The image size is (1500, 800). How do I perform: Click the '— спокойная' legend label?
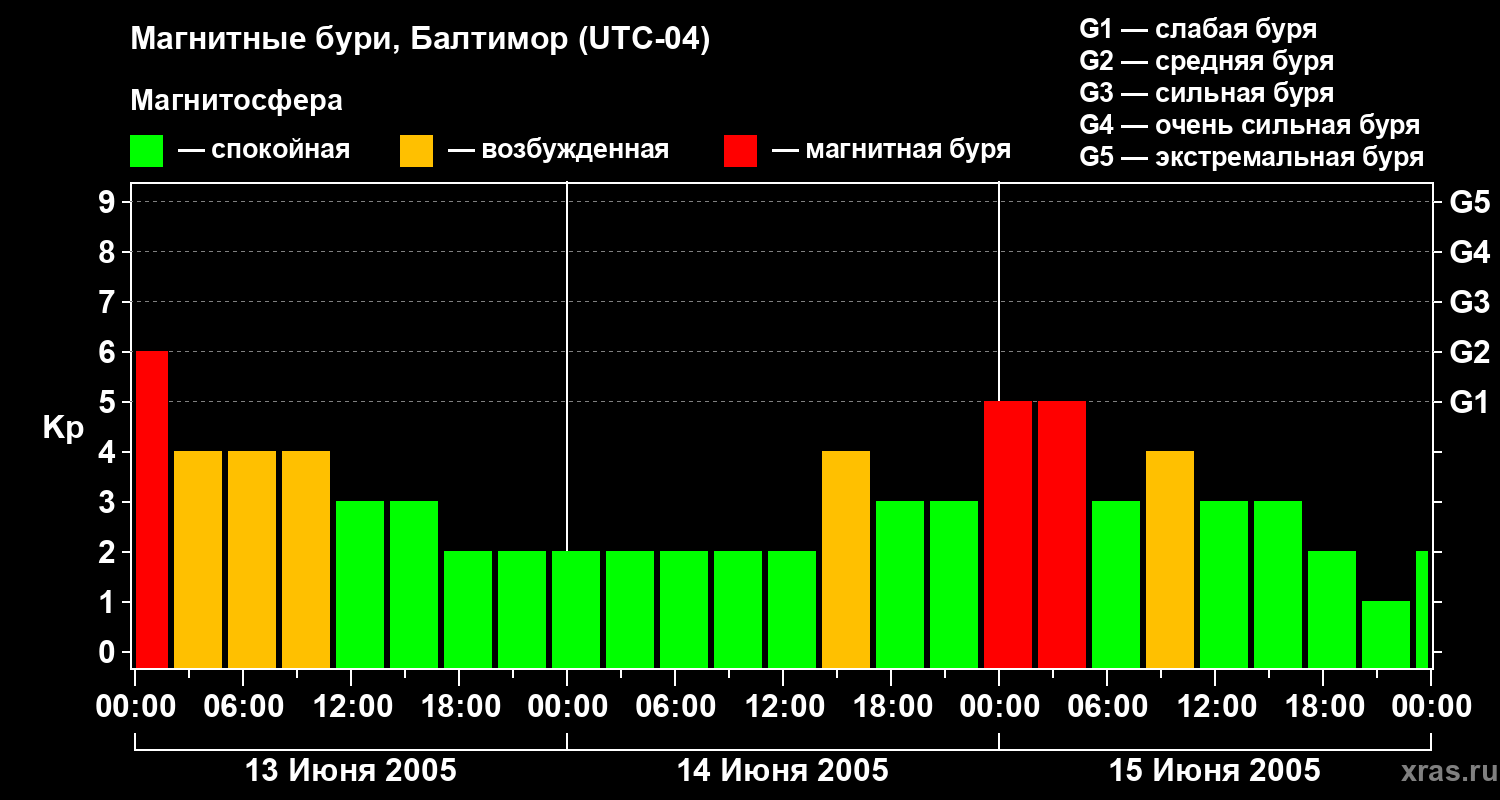coord(264,150)
